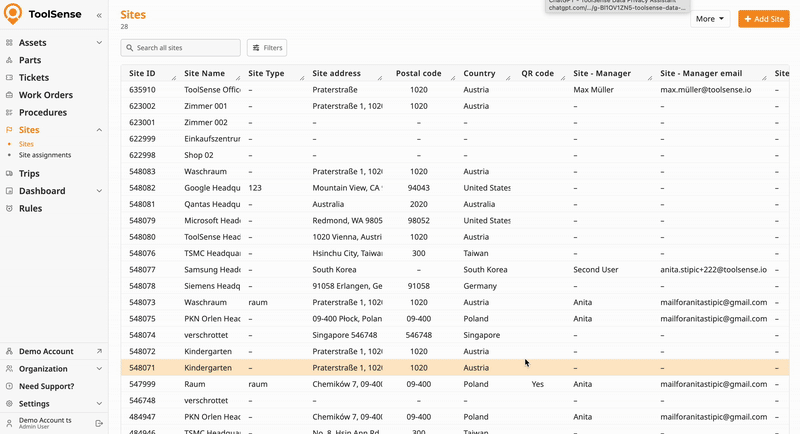Click the Parts icon in the sidebar

[9, 60]
